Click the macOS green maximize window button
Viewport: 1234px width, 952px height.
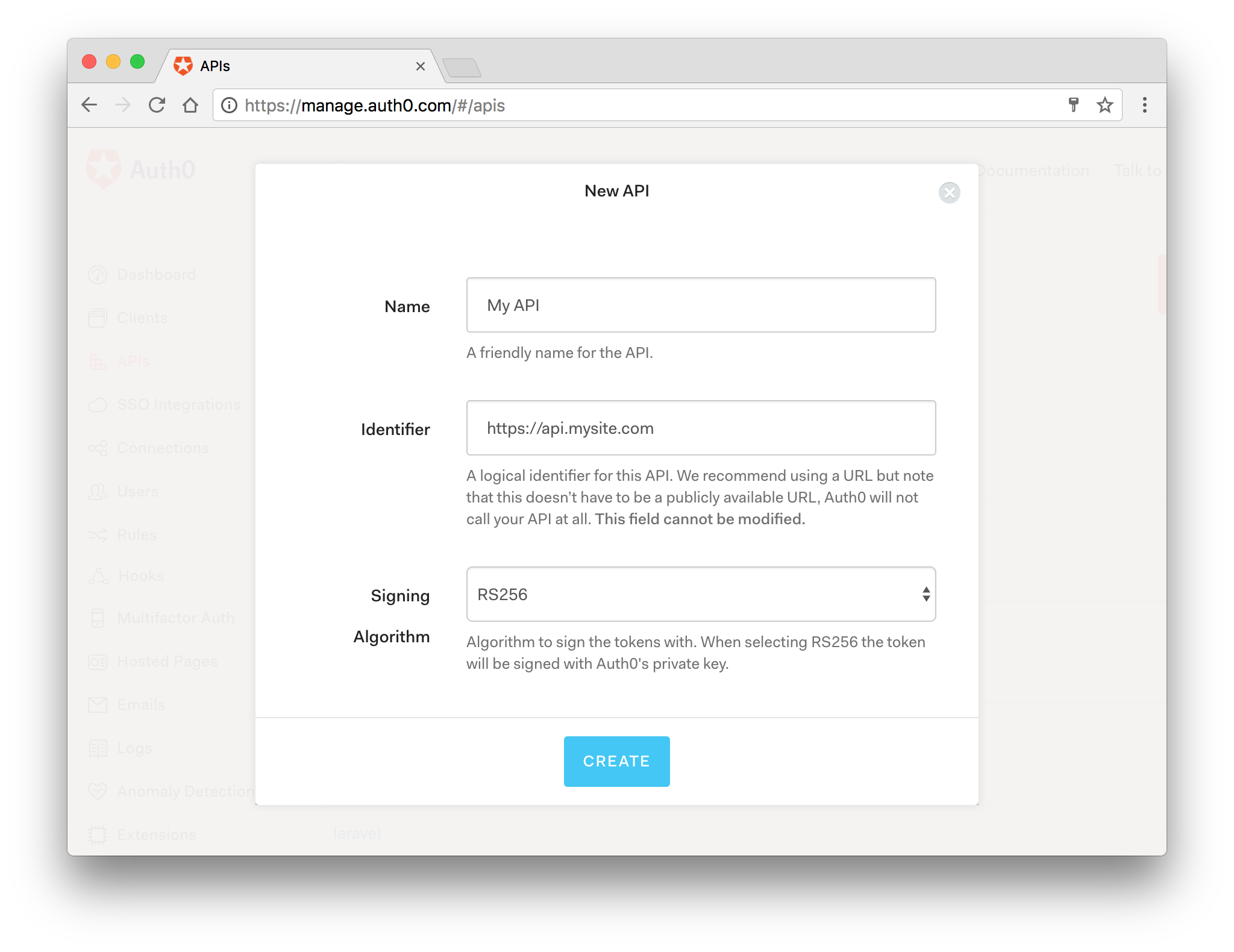[x=137, y=61]
